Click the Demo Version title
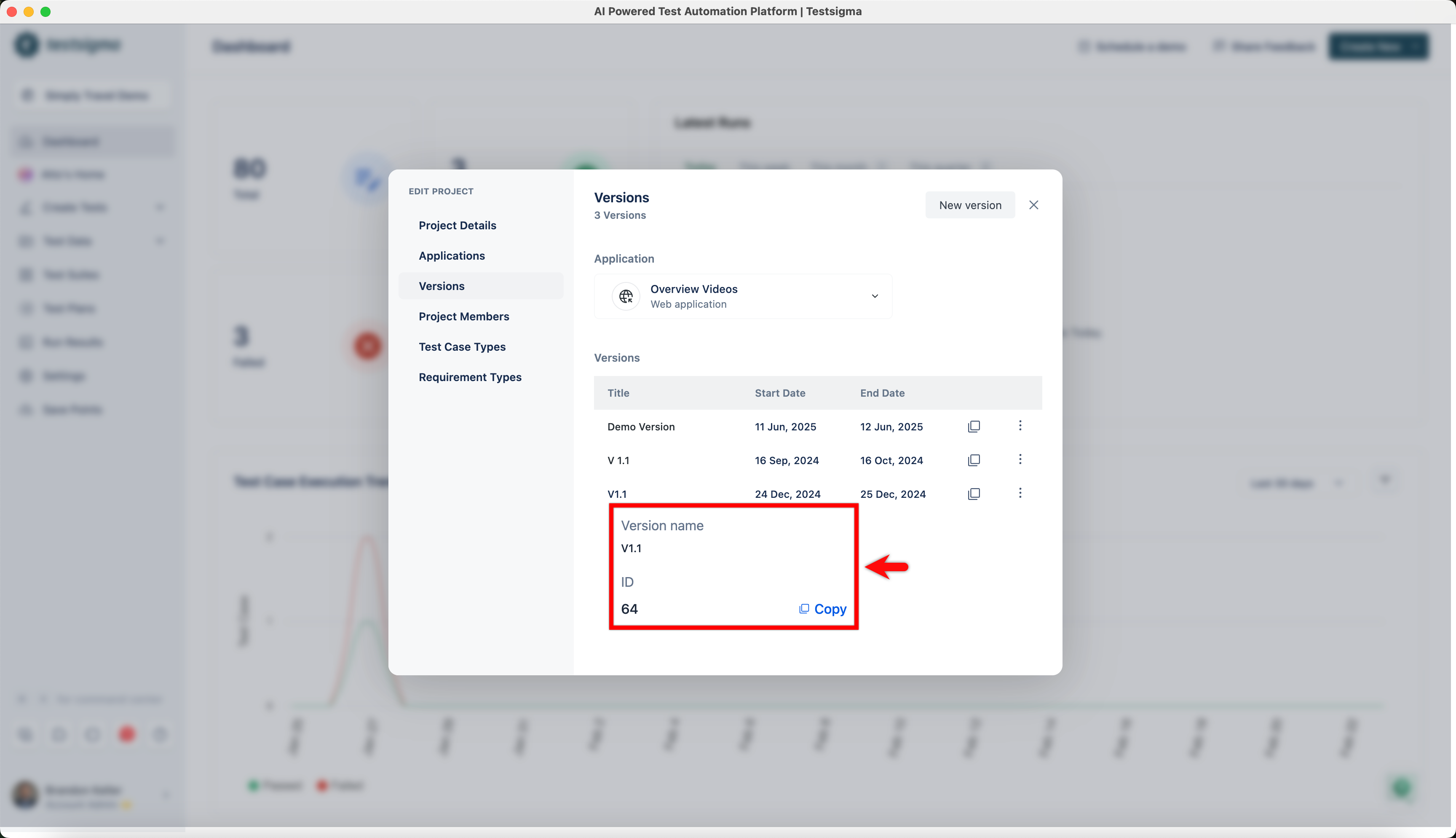 (x=641, y=427)
